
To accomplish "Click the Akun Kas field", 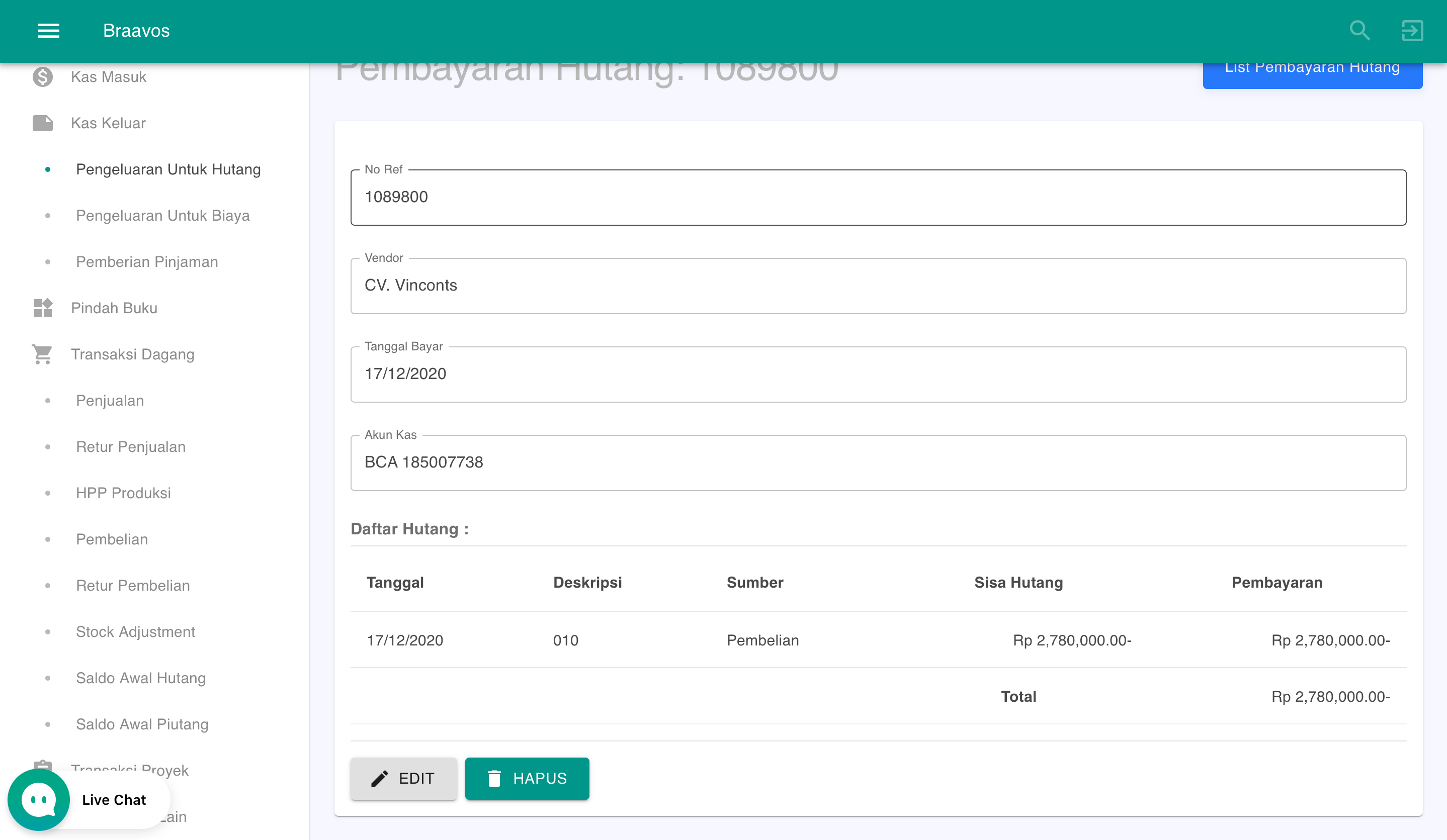I will coord(878,462).
